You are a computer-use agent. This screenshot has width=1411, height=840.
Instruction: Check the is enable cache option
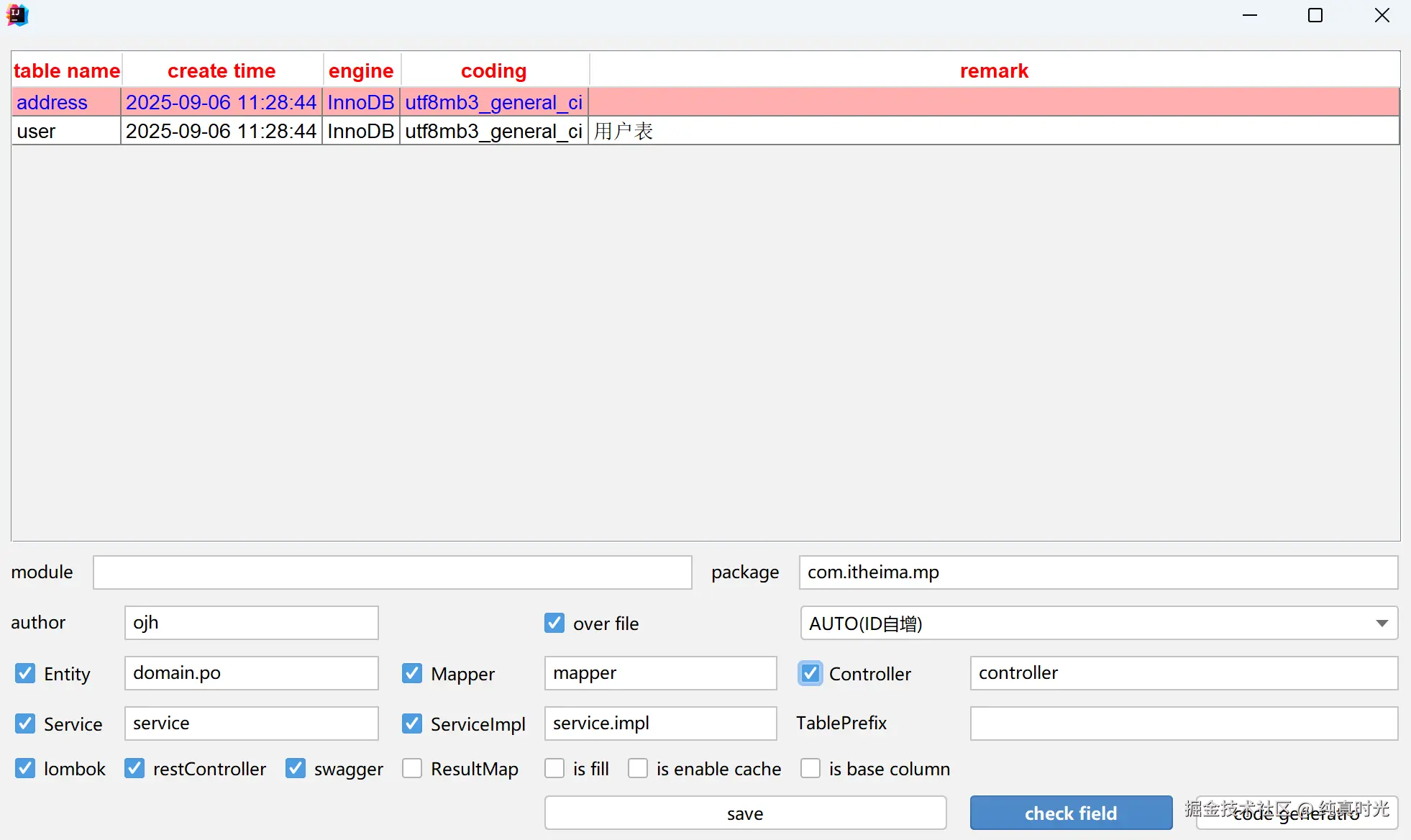coord(638,769)
